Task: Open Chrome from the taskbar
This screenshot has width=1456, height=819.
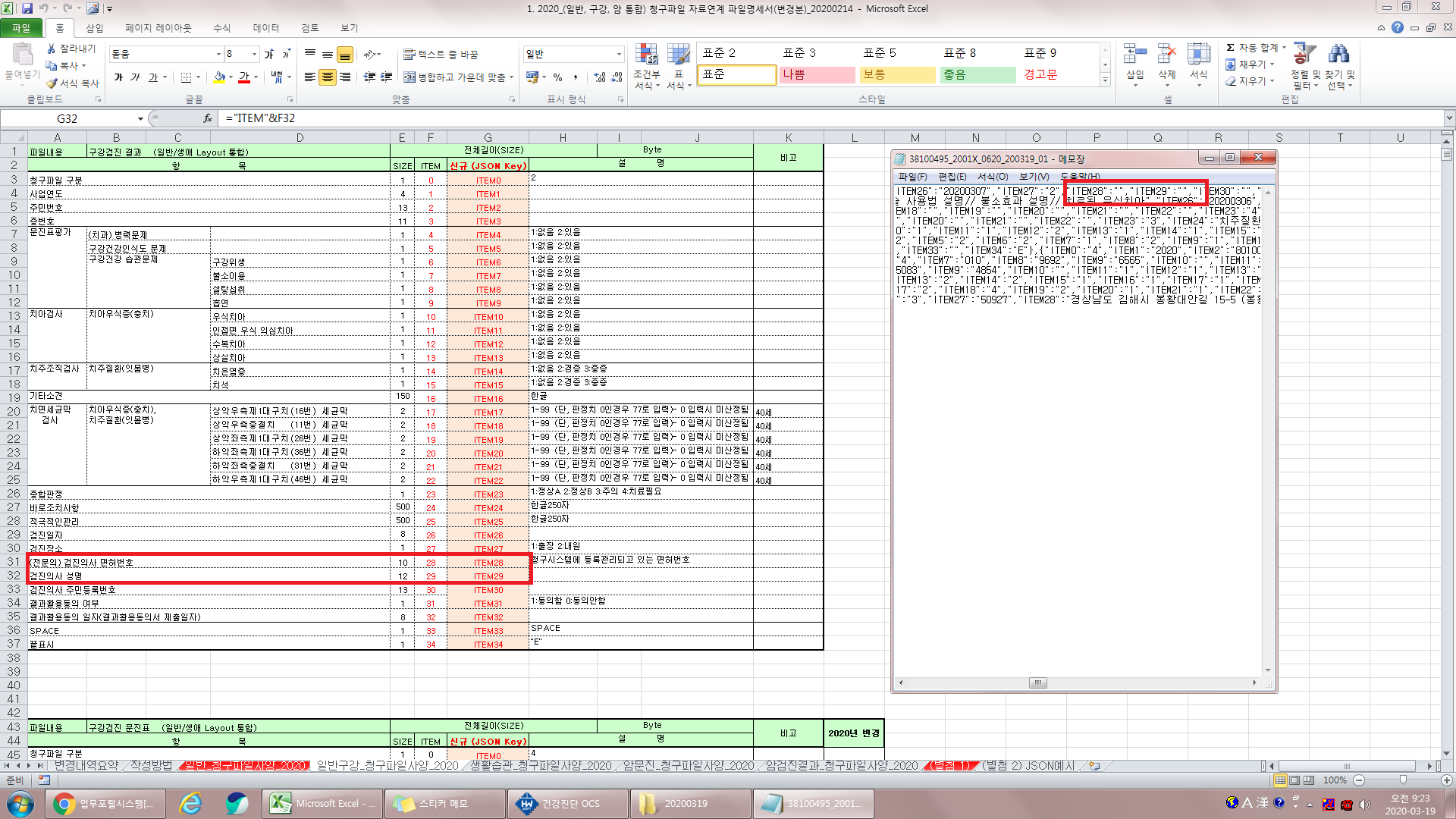Action: 64,804
